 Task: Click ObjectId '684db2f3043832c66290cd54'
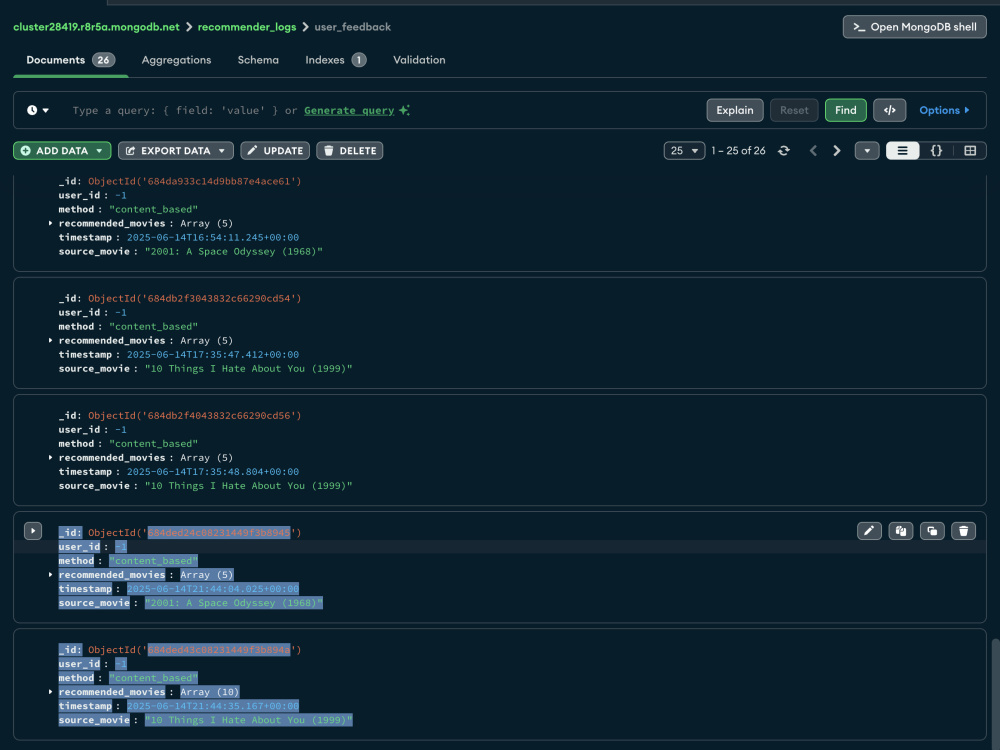tap(195, 298)
